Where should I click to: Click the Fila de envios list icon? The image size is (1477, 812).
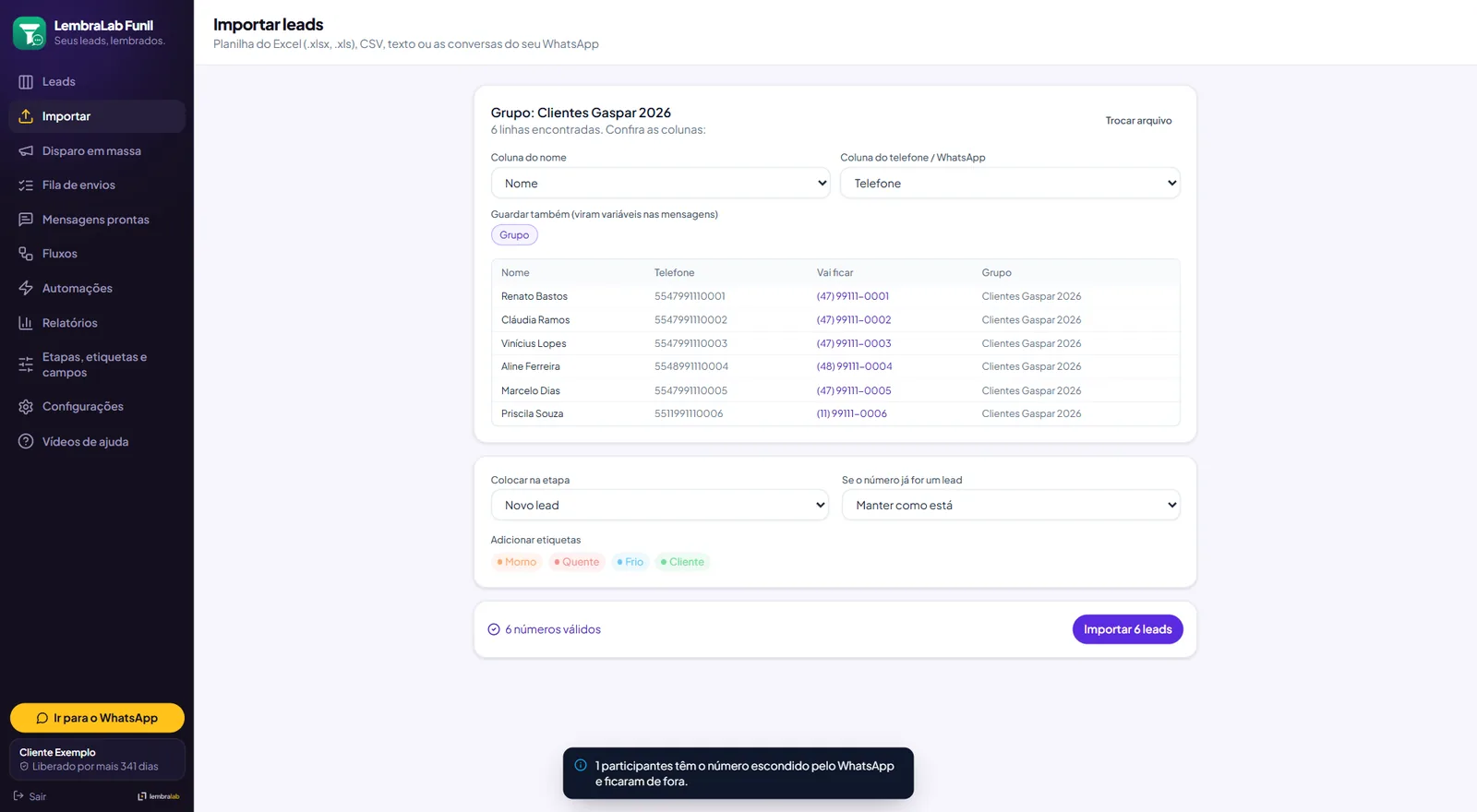26,185
